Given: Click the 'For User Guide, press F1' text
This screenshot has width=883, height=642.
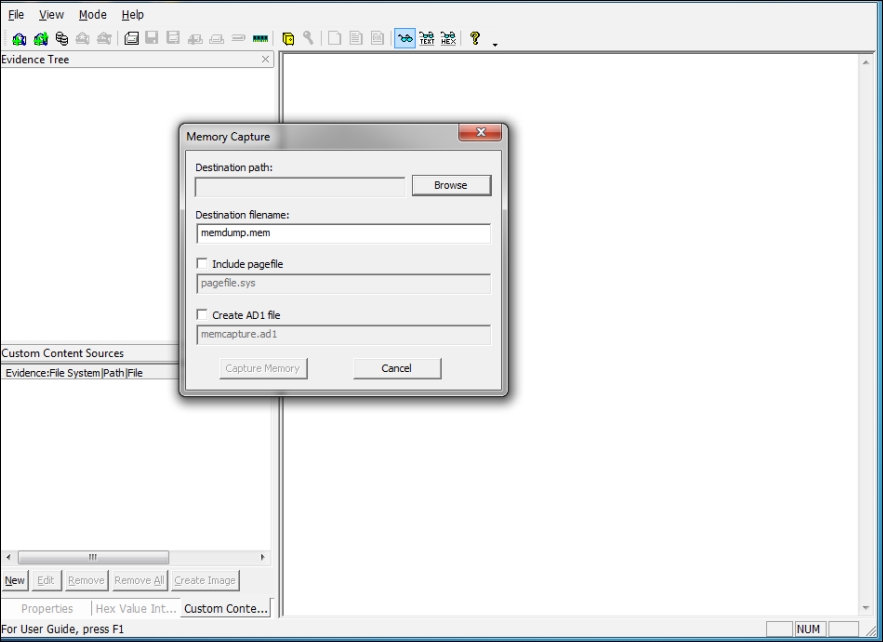Looking at the screenshot, I should [x=63, y=629].
